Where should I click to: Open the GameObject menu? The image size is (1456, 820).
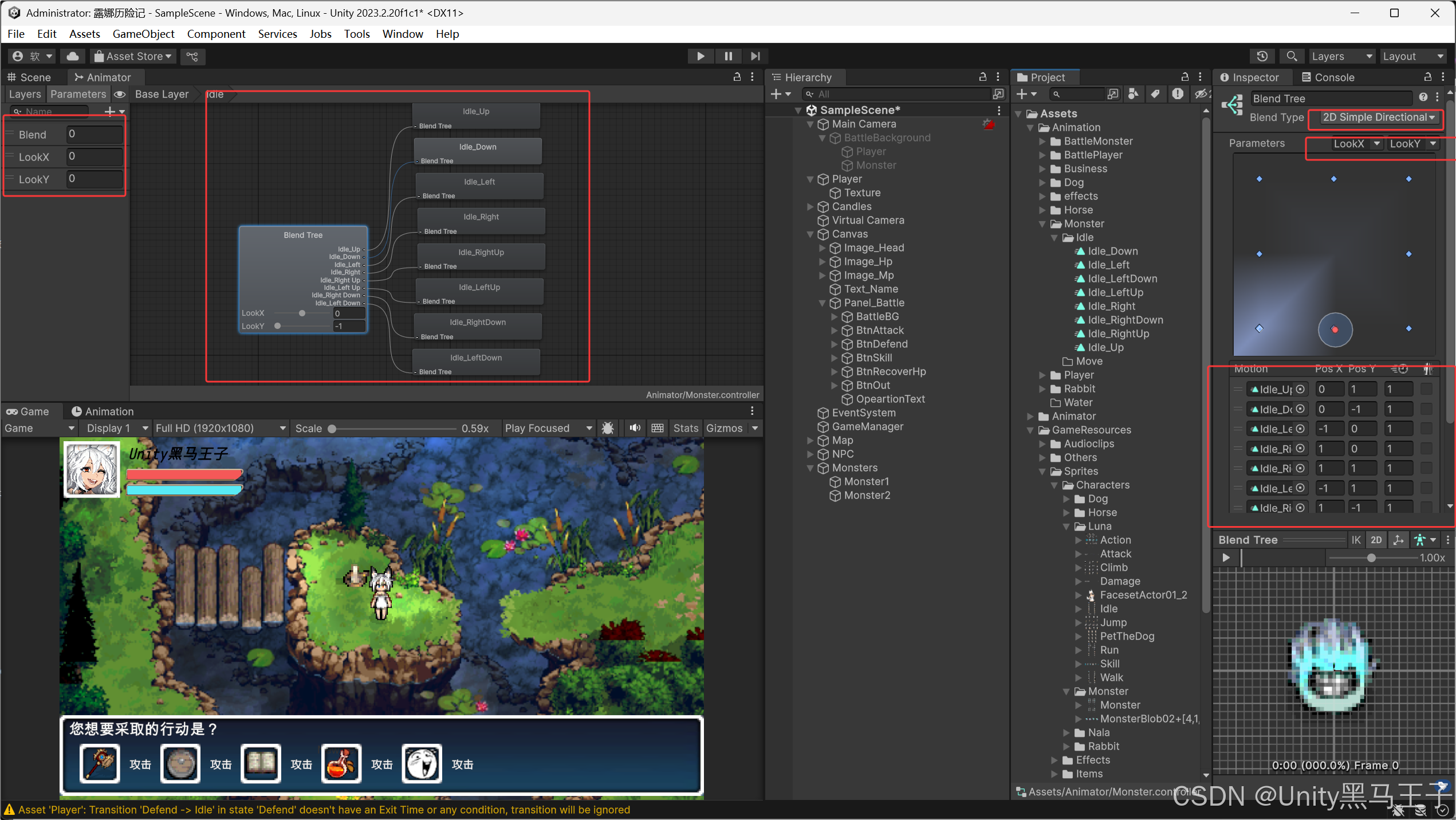click(x=143, y=34)
